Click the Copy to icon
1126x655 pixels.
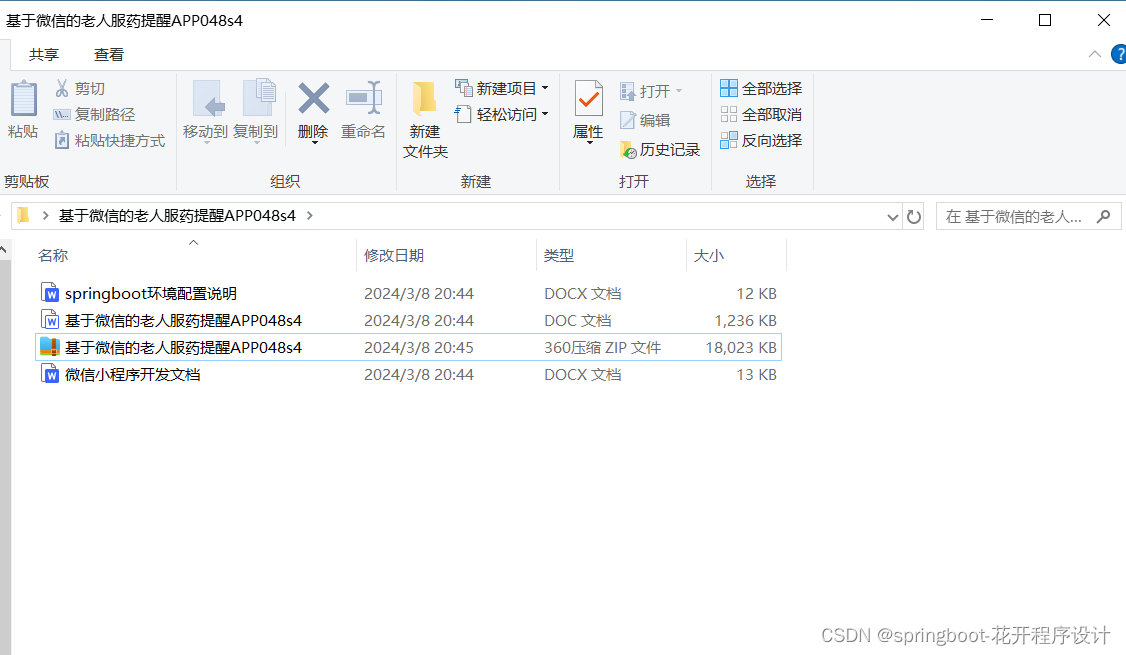[x=259, y=98]
